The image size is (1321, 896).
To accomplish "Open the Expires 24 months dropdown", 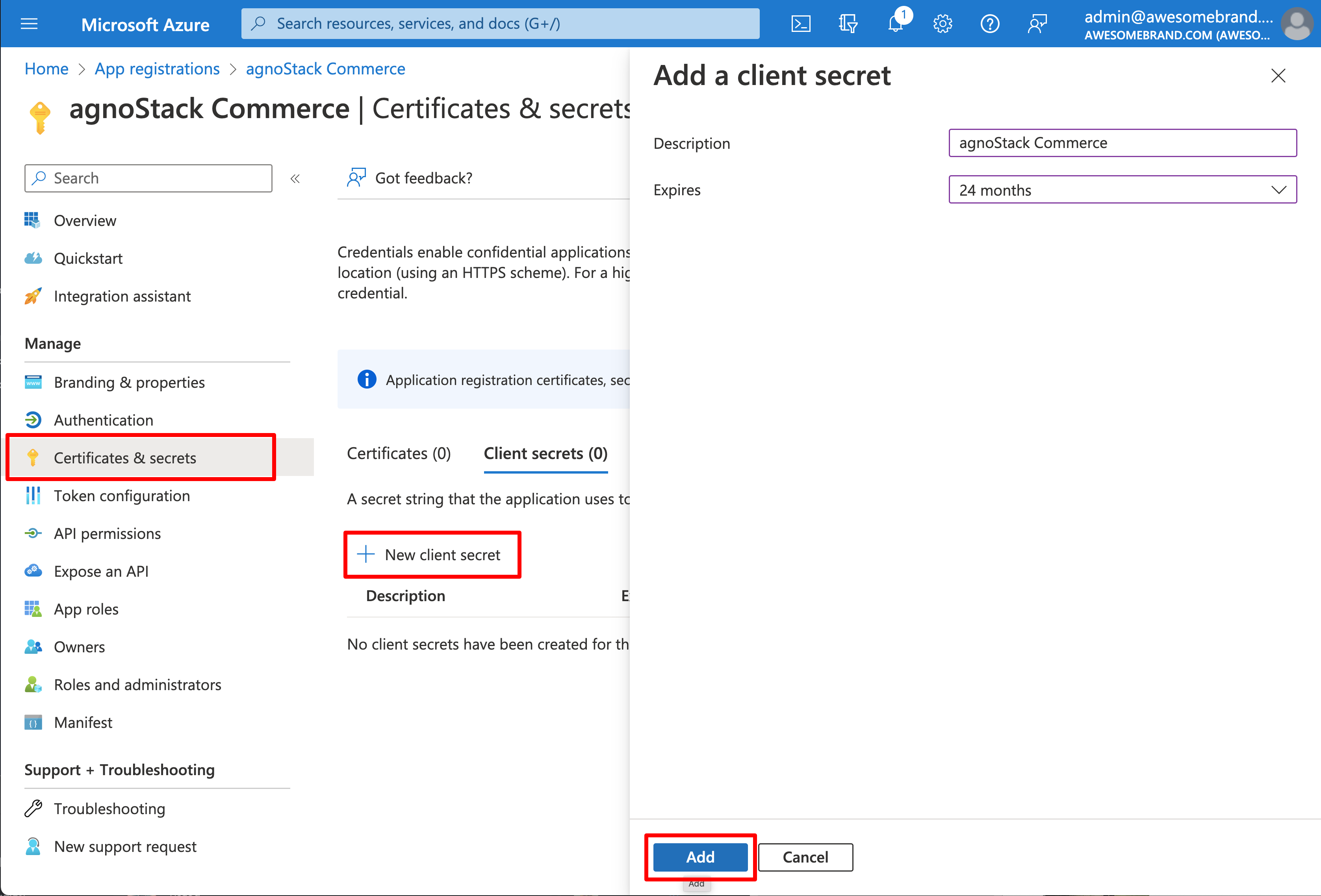I will [1122, 190].
